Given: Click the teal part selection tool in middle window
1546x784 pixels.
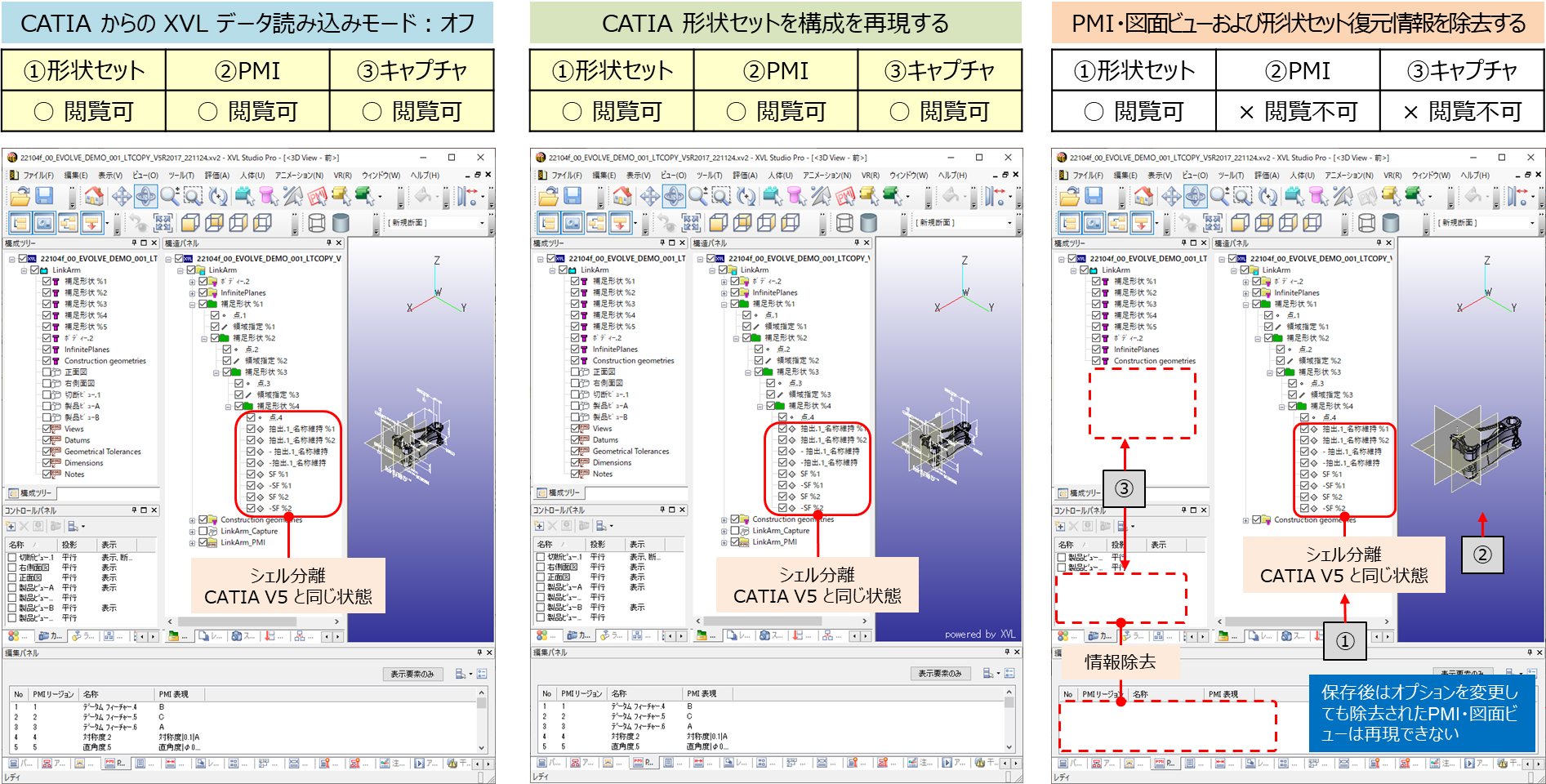Looking at the screenshot, I should 773,196.
